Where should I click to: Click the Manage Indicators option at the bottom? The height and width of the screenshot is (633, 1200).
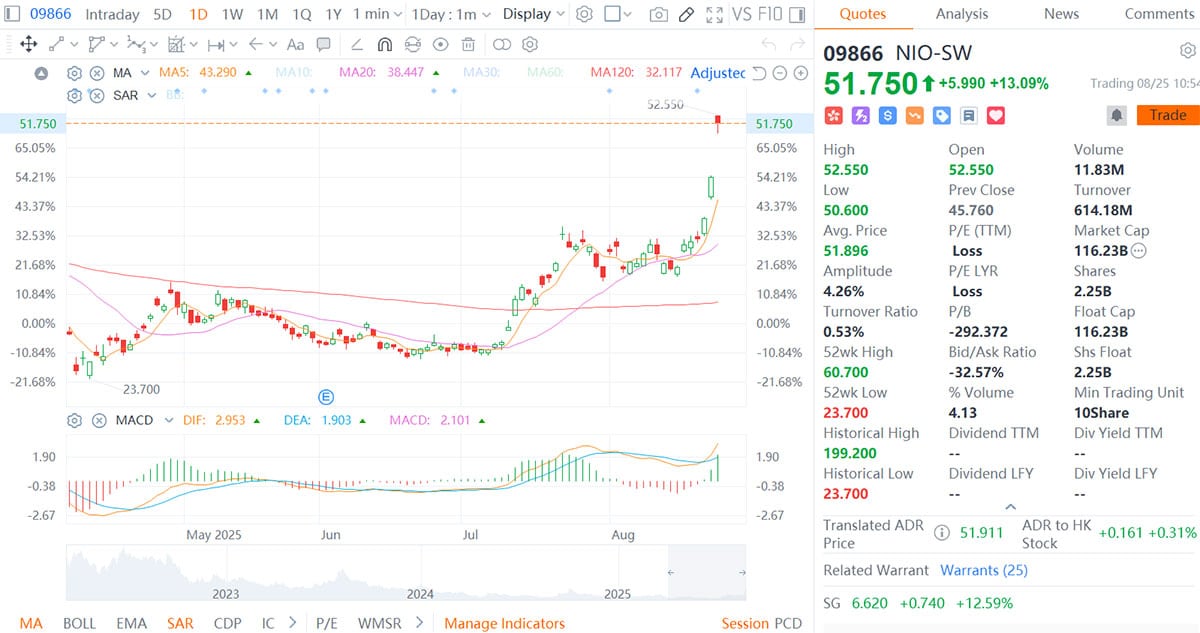pos(504,622)
